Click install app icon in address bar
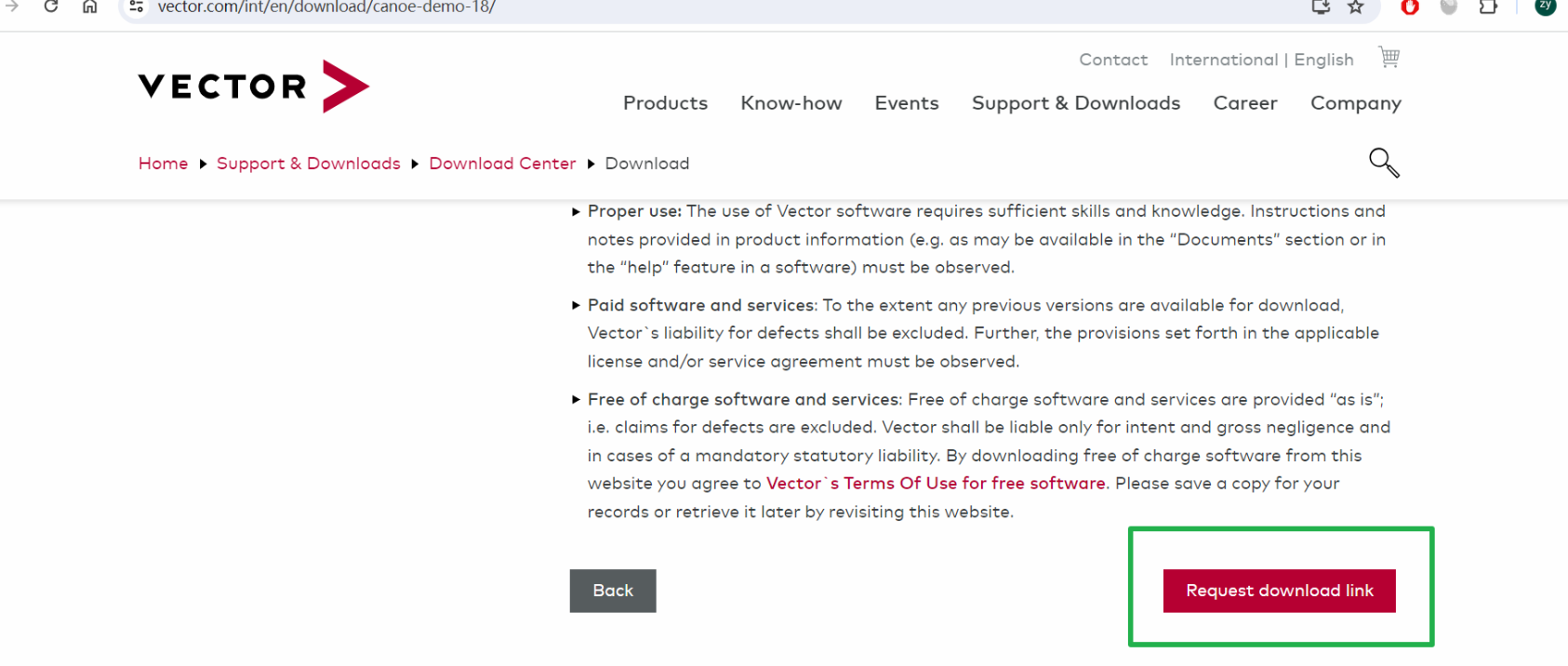Screen dimensions: 1568x666 click(1321, 7)
